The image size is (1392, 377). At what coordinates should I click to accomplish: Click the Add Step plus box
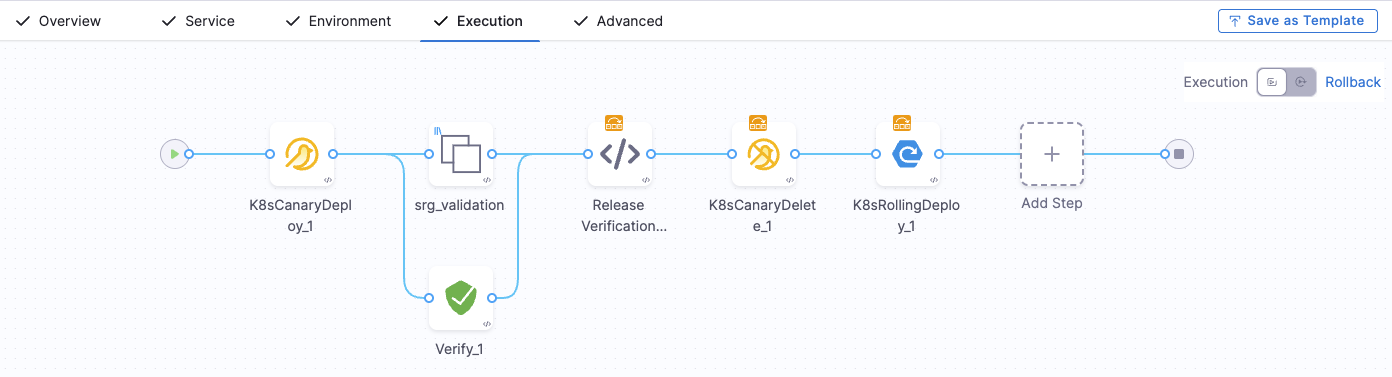tap(1052, 154)
